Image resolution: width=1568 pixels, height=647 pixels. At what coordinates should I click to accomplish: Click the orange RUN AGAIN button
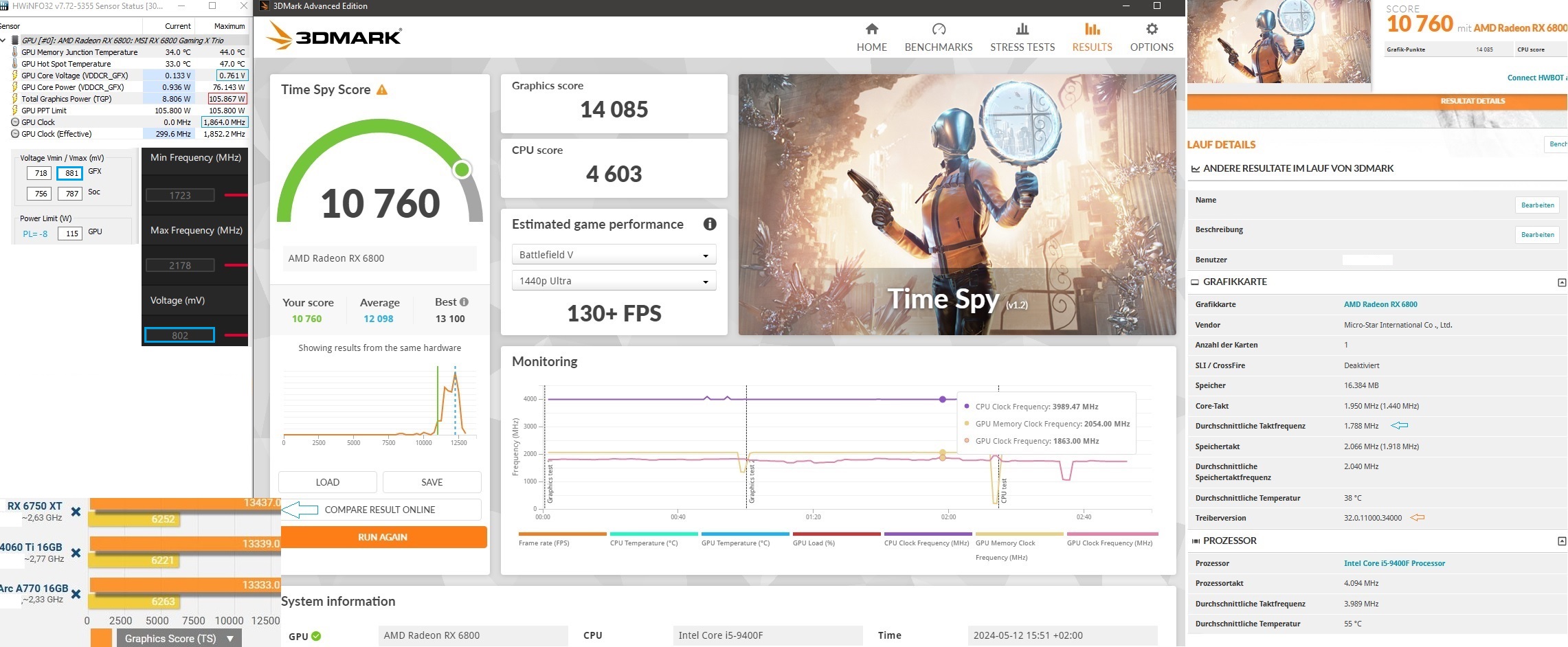[383, 537]
